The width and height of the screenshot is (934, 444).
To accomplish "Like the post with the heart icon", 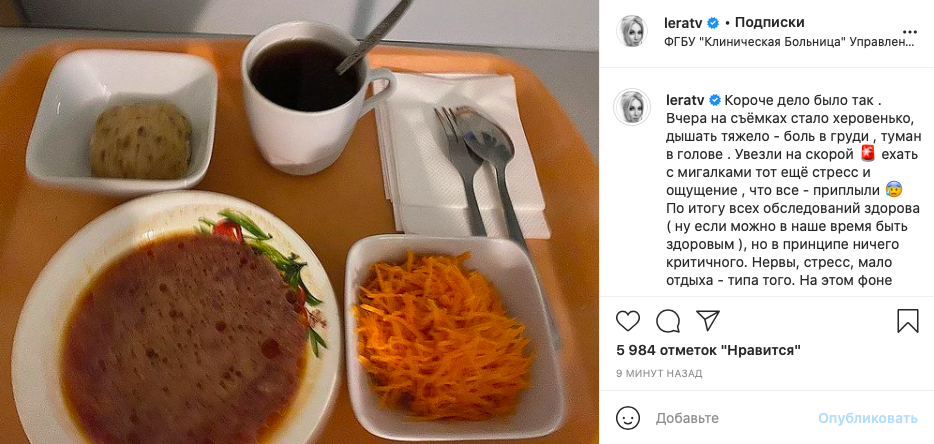I will point(628,321).
